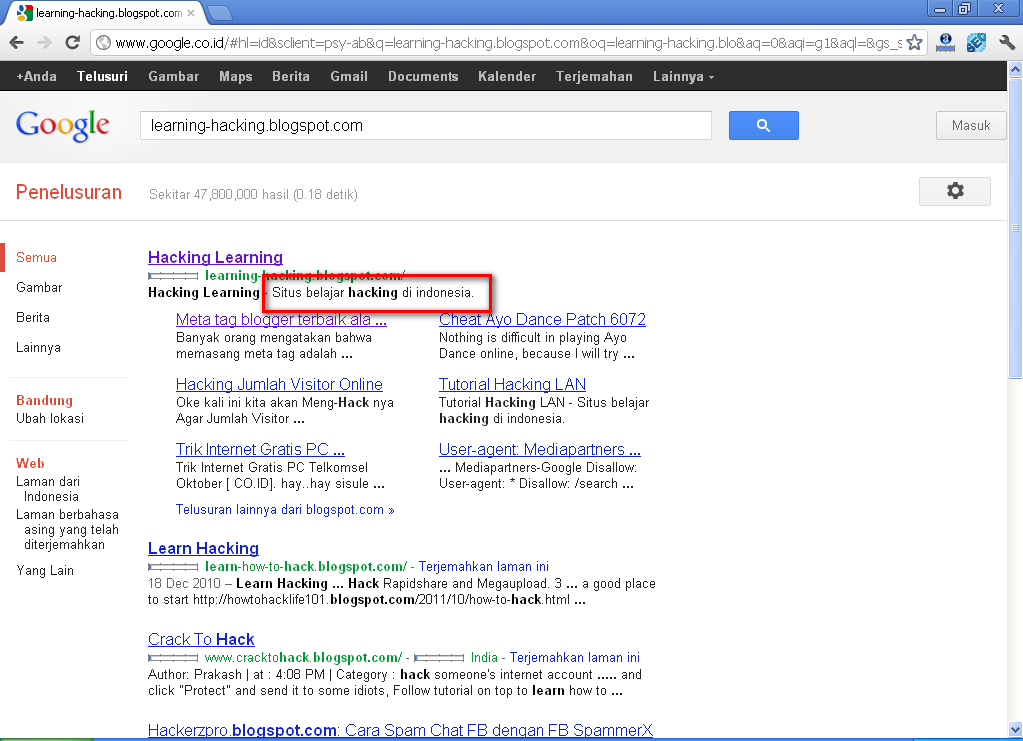This screenshot has height=741, width=1023.
Task: Click the browser address bar URL
Action: (508, 43)
